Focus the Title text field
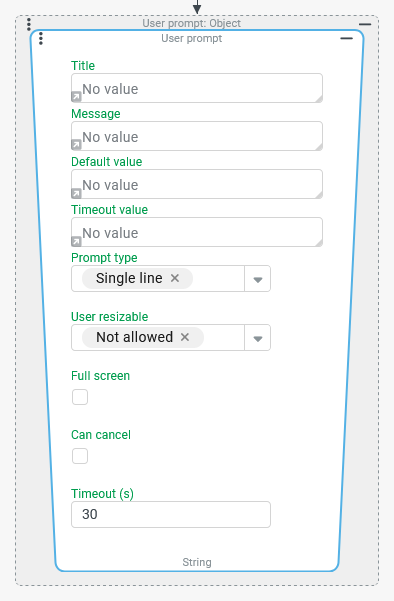This screenshot has height=601, width=394. (x=197, y=88)
